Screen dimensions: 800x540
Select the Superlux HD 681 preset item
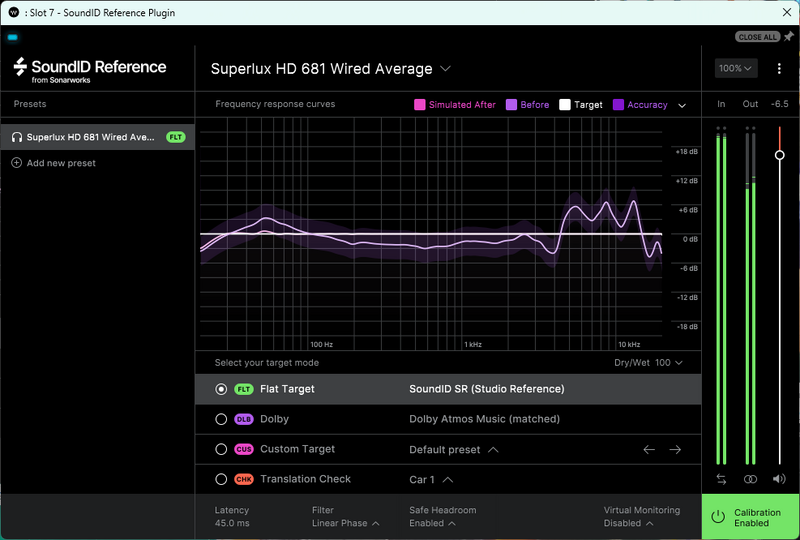click(97, 137)
